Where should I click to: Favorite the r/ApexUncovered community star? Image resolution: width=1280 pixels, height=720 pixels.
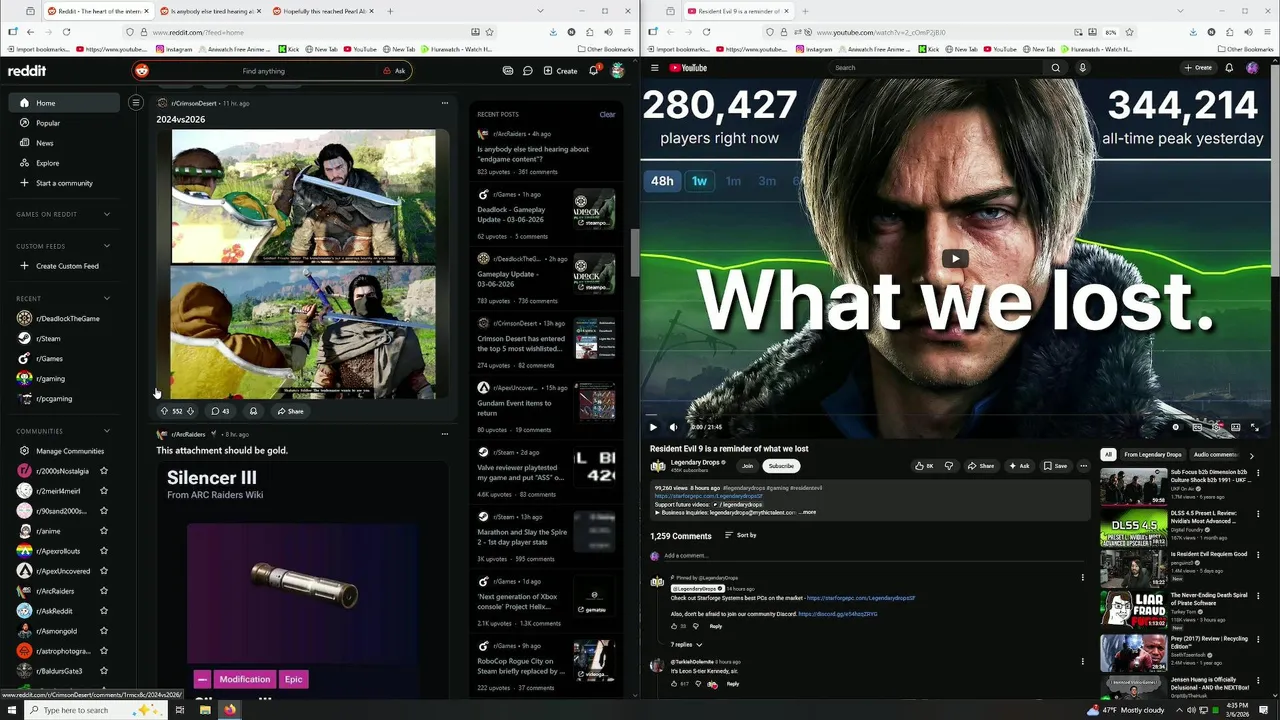coord(104,571)
